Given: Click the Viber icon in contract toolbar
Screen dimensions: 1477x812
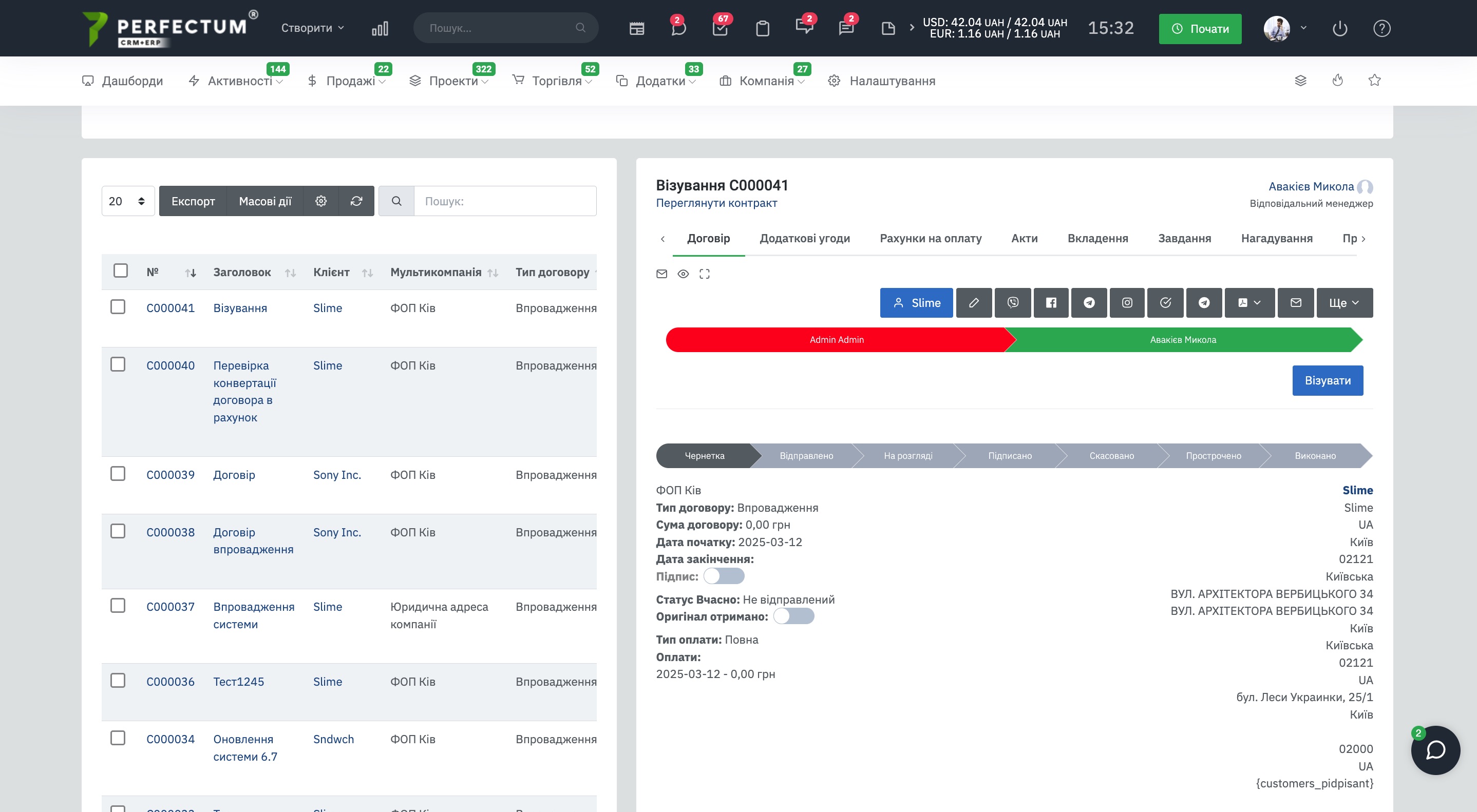Looking at the screenshot, I should click(x=1013, y=302).
